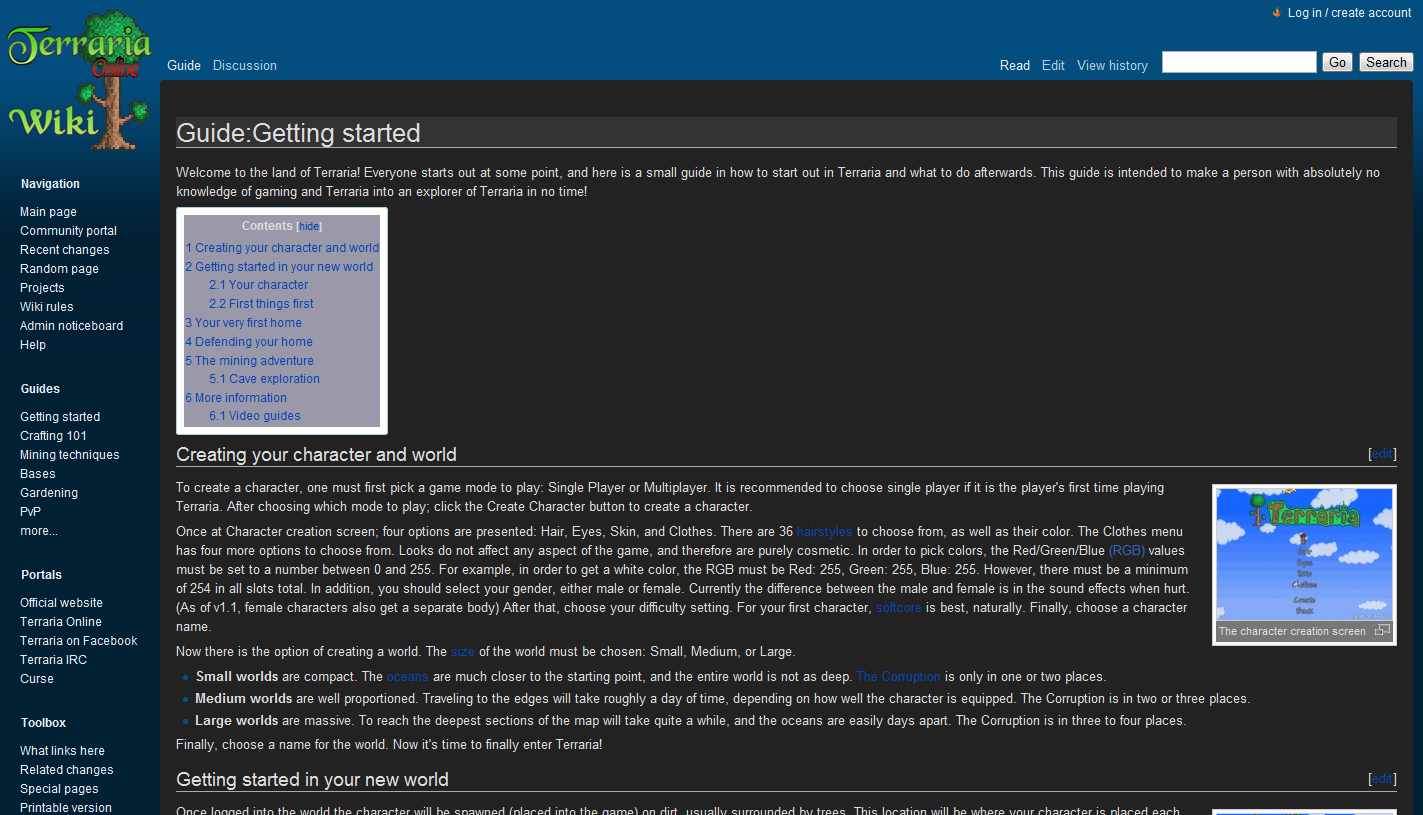1423x815 pixels.
Task: Jump to 6.1 Video guides
Action: click(254, 416)
